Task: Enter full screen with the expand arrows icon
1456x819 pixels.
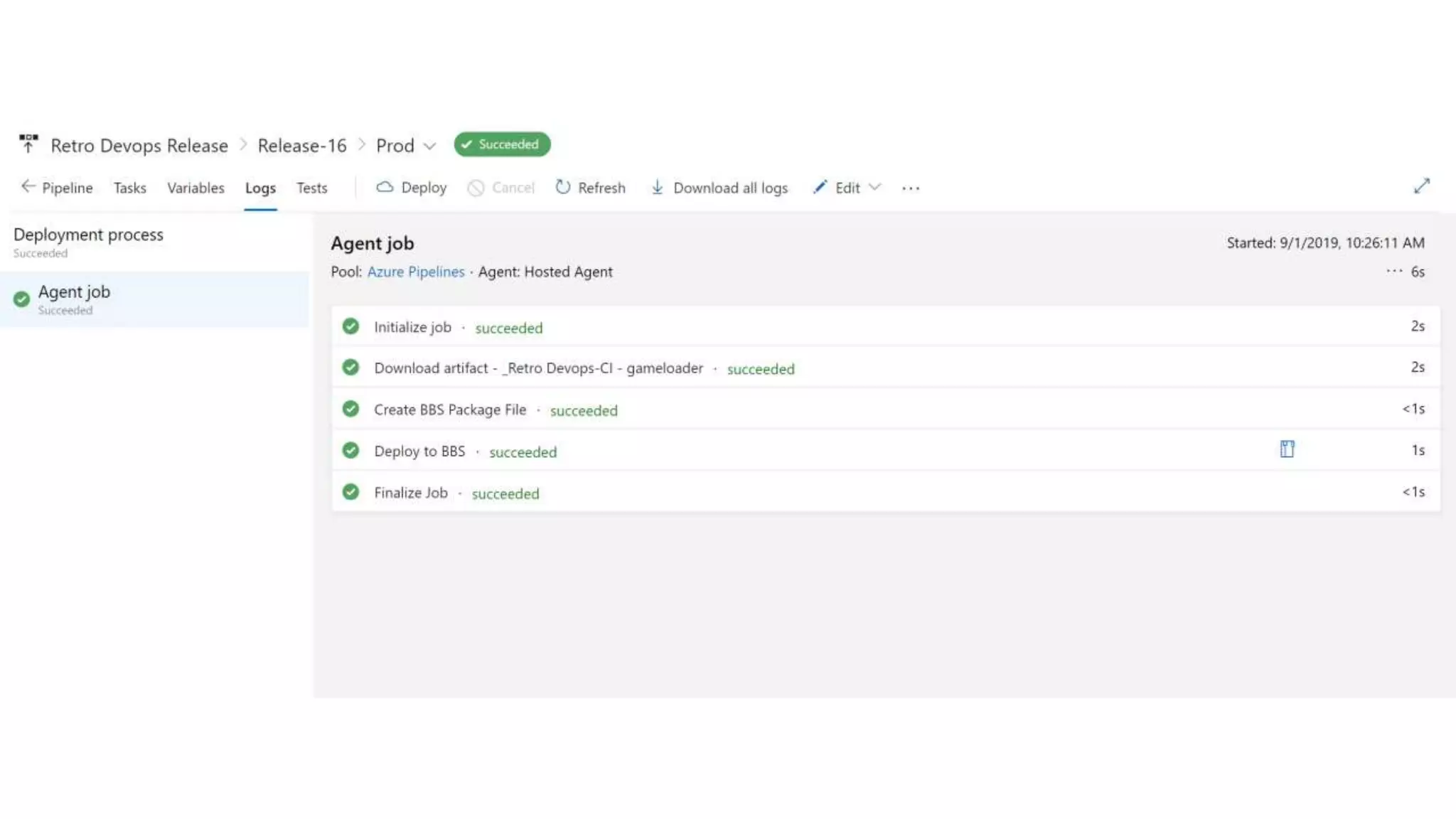Action: [x=1421, y=186]
